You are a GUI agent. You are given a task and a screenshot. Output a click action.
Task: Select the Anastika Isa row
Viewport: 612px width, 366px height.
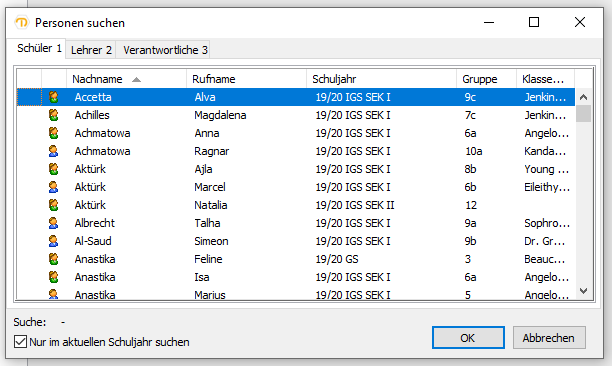295,277
